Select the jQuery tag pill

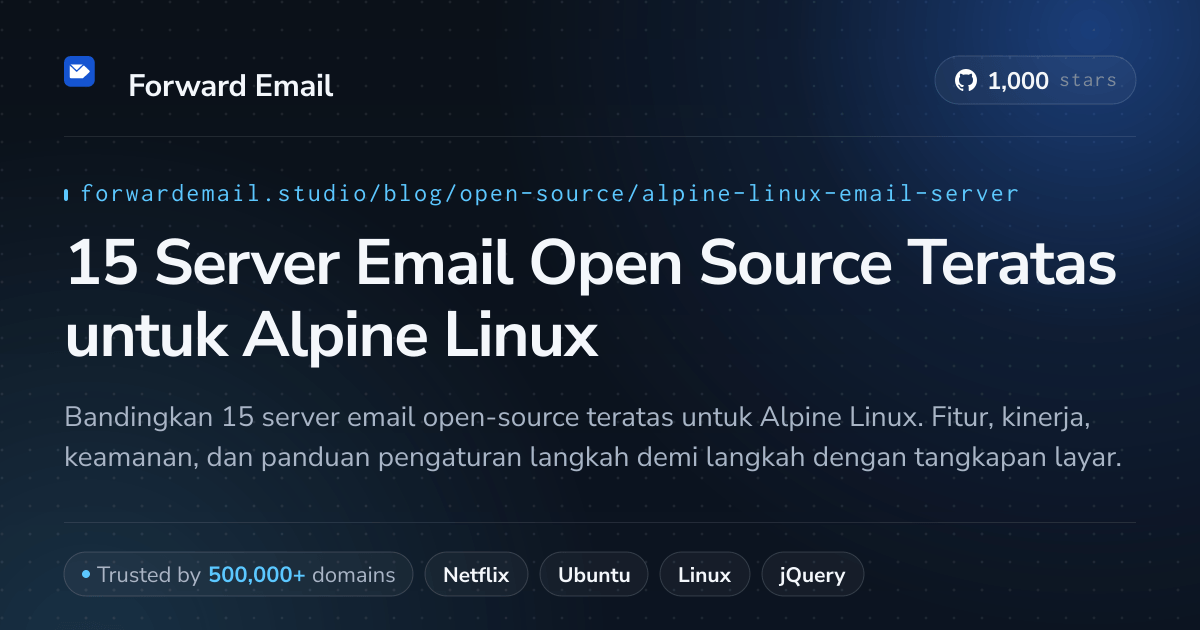click(x=813, y=575)
